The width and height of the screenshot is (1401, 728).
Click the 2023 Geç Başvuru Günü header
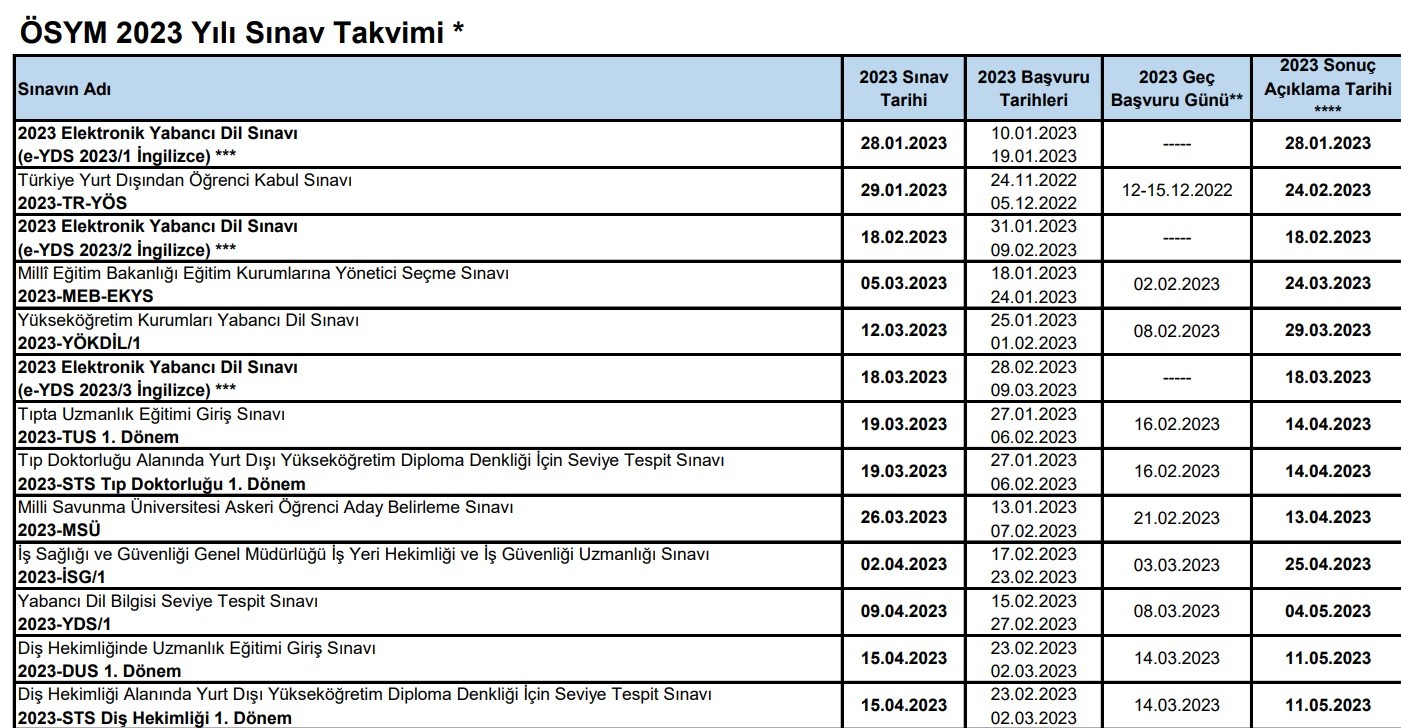tap(1176, 88)
